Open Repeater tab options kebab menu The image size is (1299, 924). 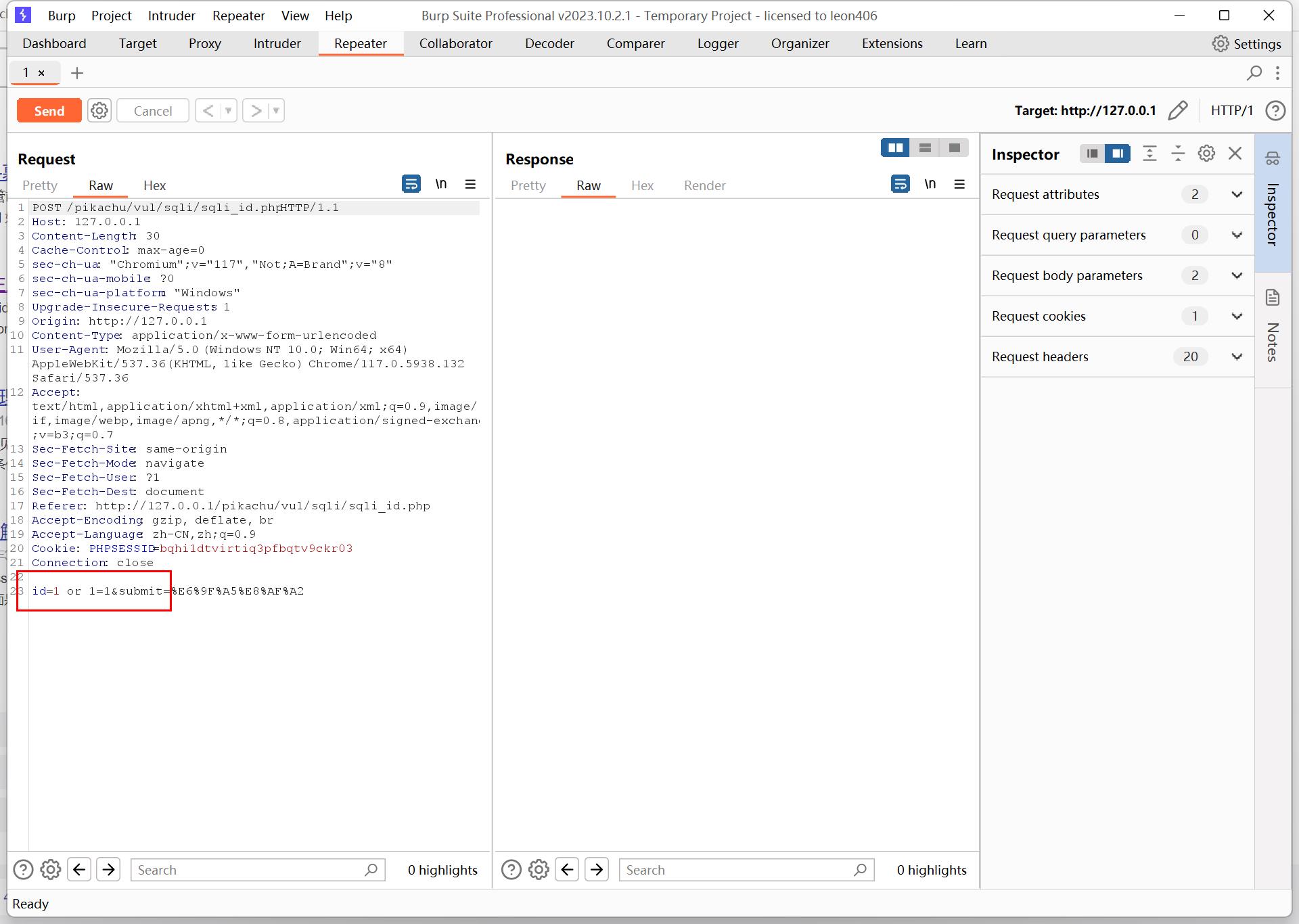1277,72
